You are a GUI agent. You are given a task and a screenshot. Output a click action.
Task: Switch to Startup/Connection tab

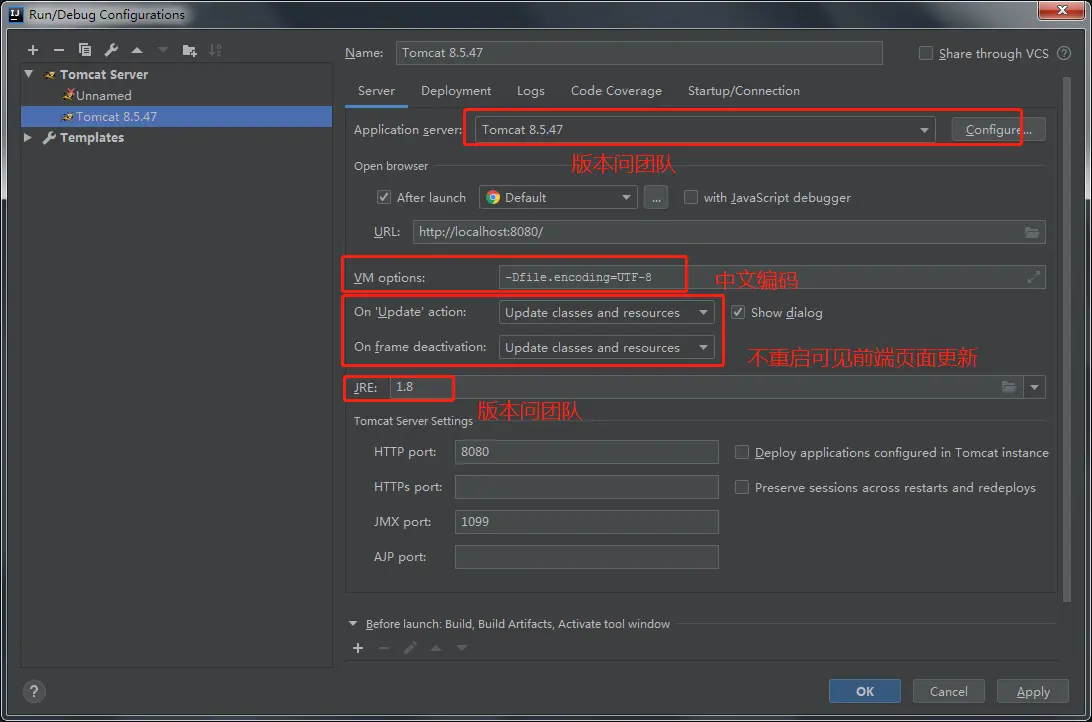click(744, 91)
